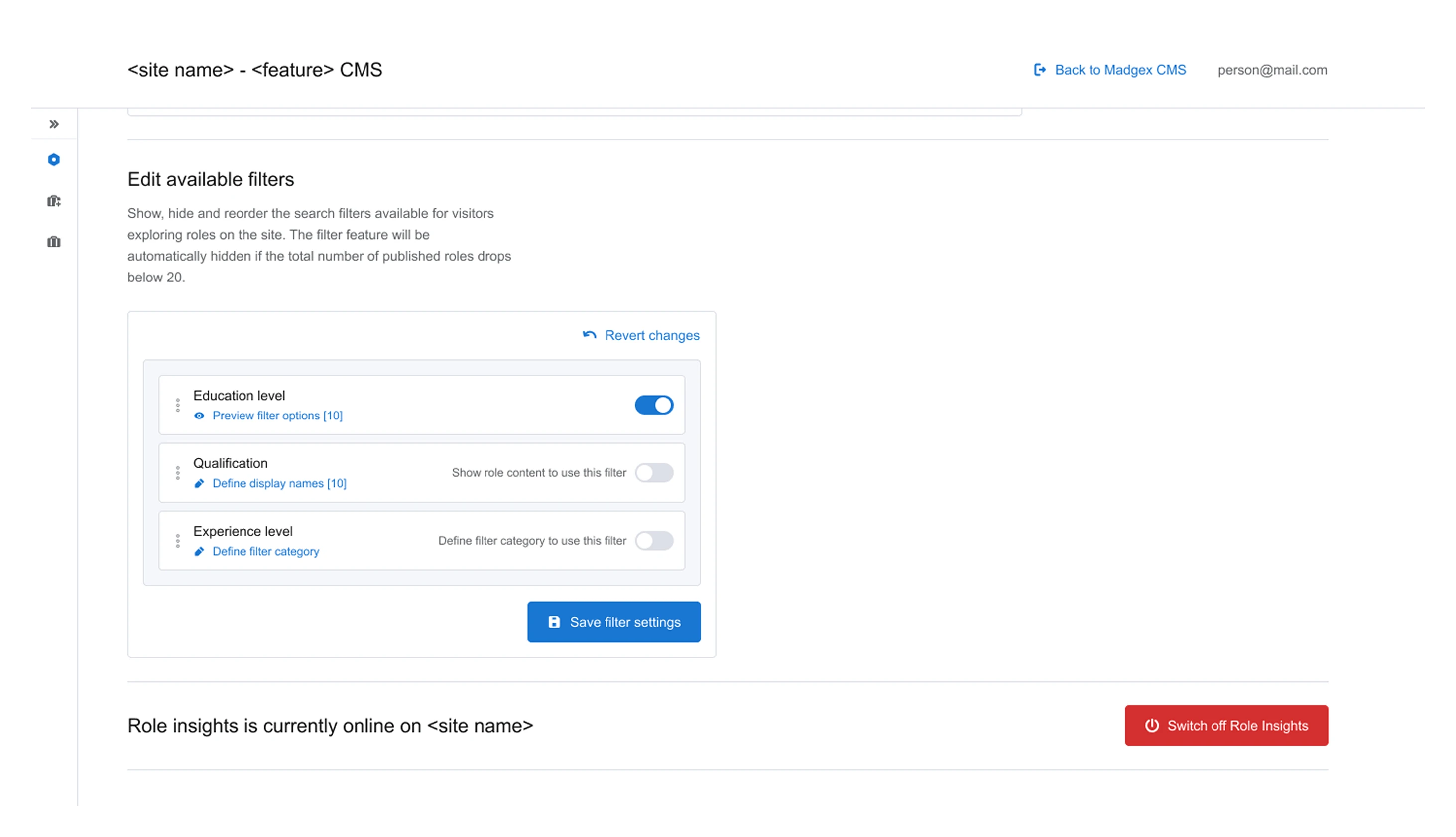Click the undo arrow icon beside Revert changes

click(589, 335)
